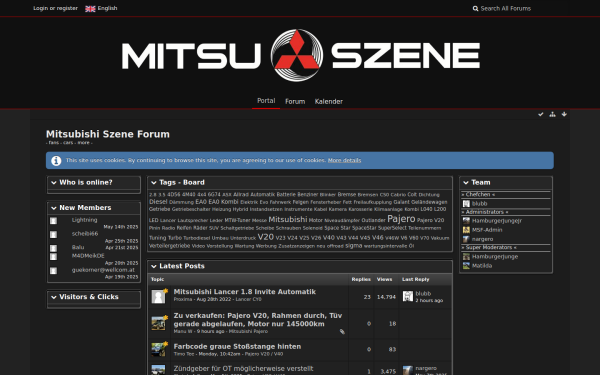Click the Replies column header
The width and height of the screenshot is (600, 375).
(x=361, y=279)
